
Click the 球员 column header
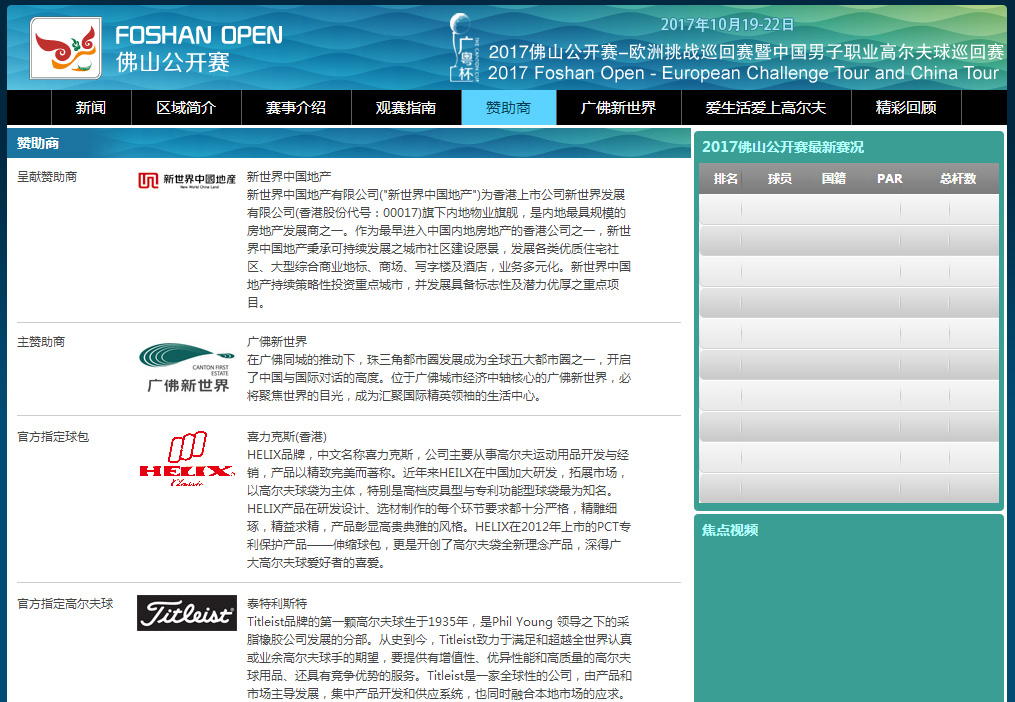[x=779, y=179]
